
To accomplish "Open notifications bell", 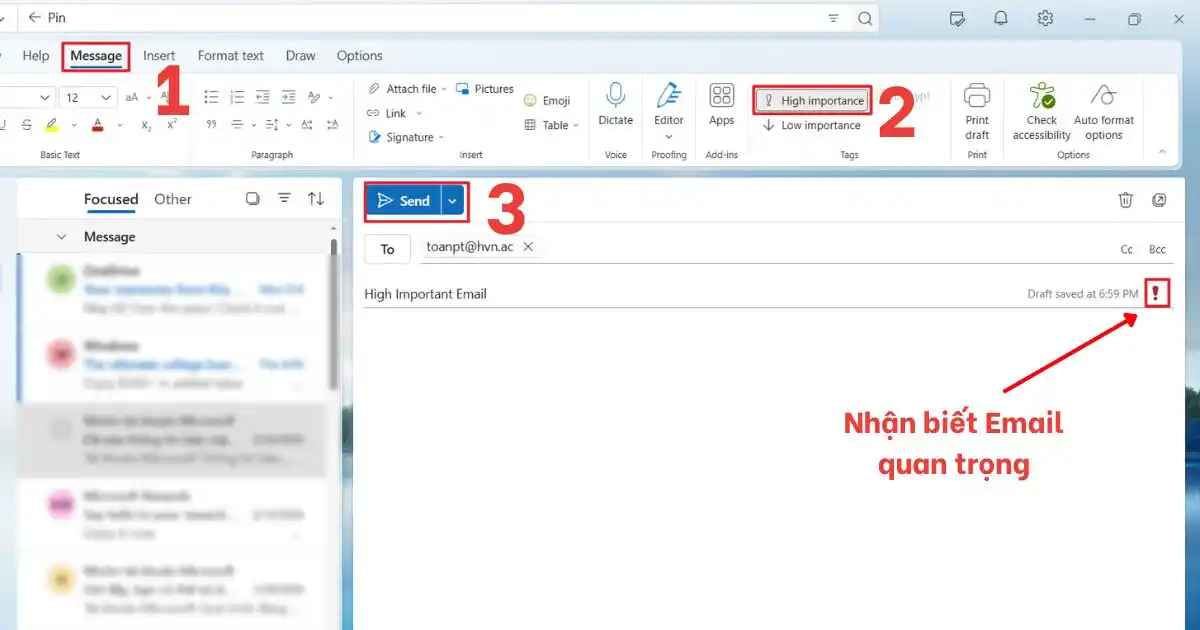I will pos(1001,18).
